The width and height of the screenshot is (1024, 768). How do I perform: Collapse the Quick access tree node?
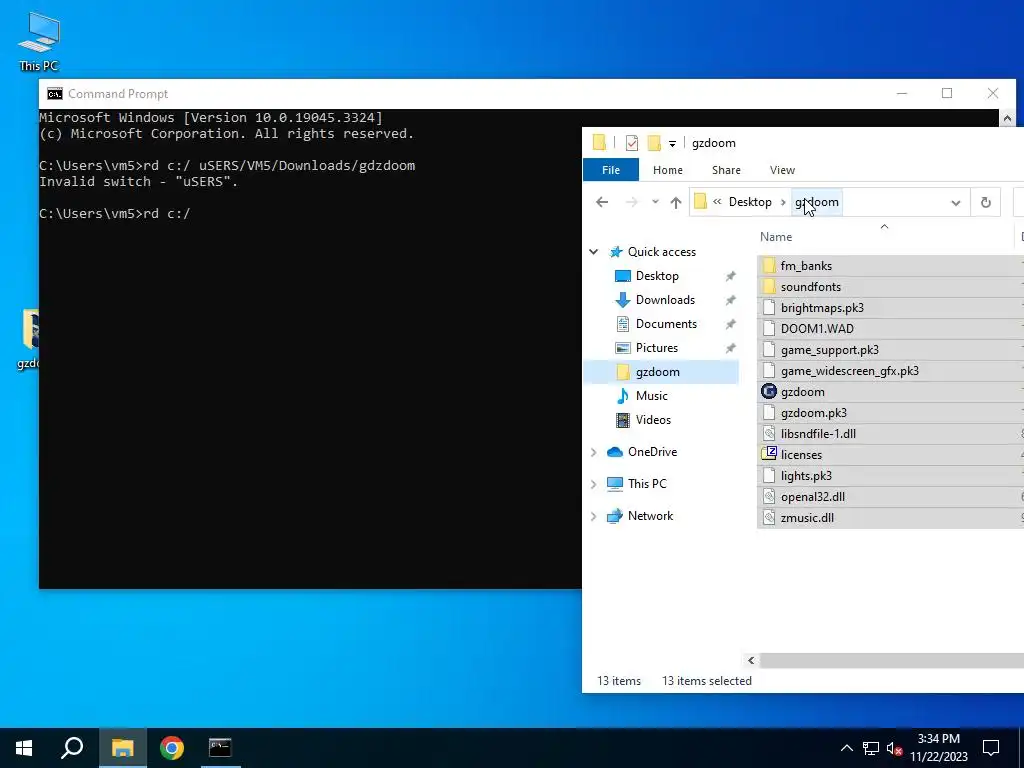594,252
